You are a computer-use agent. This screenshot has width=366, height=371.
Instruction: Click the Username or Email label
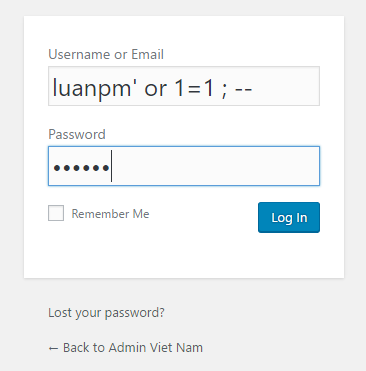pos(106,54)
